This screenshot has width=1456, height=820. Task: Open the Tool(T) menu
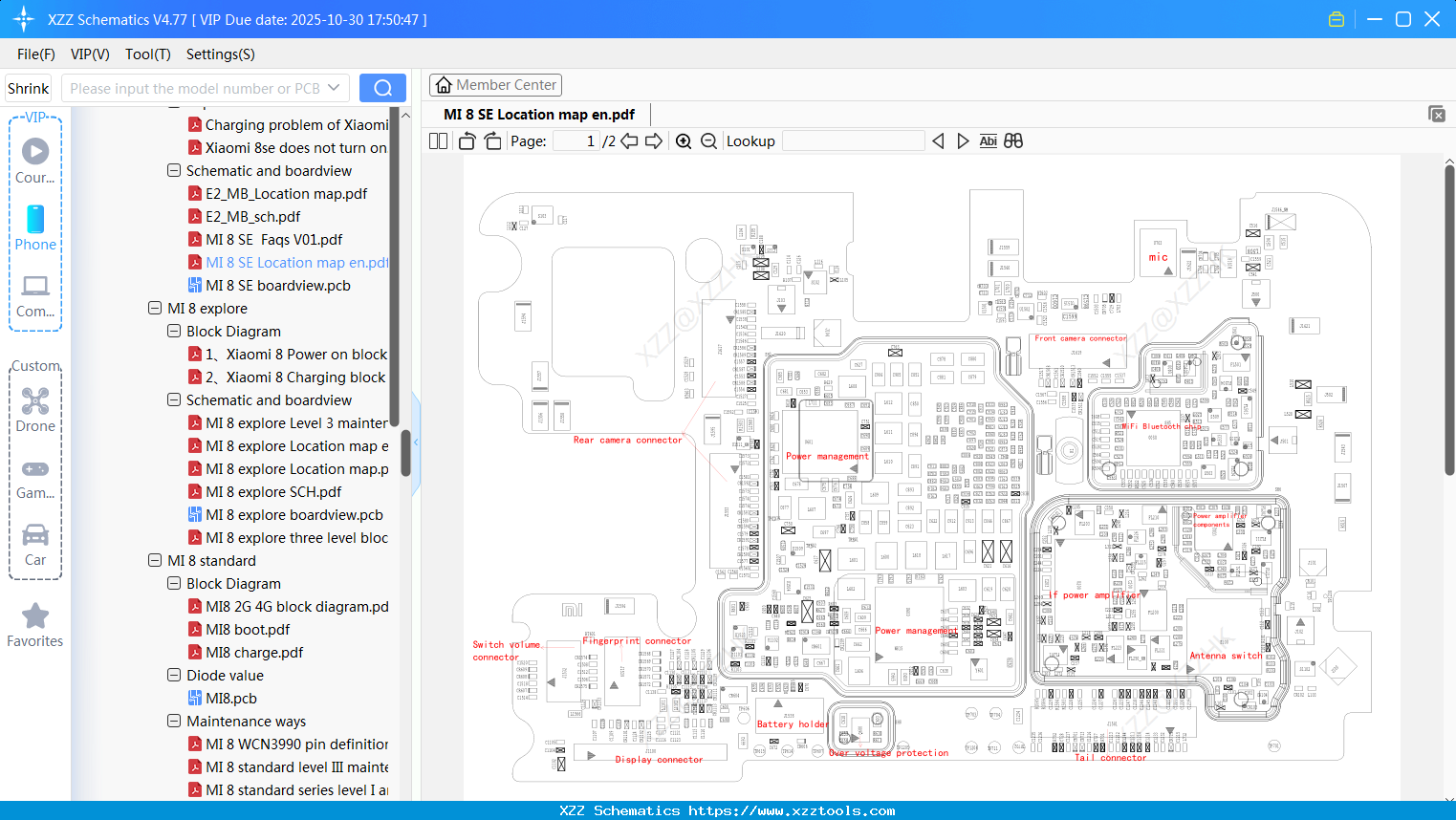pyautogui.click(x=147, y=54)
